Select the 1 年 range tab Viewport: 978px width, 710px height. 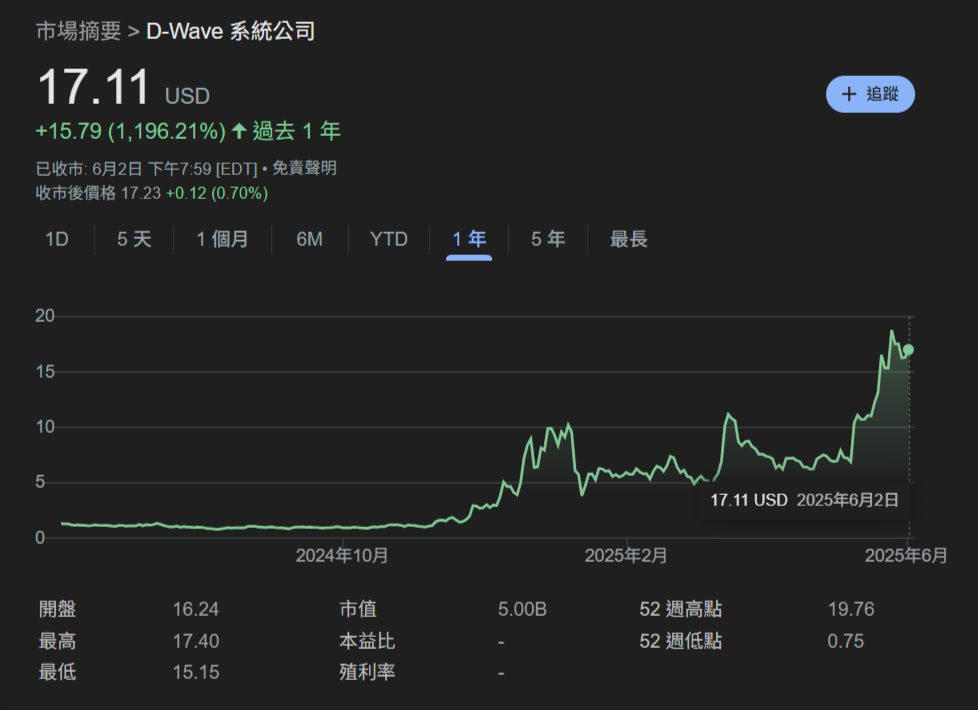(x=469, y=239)
